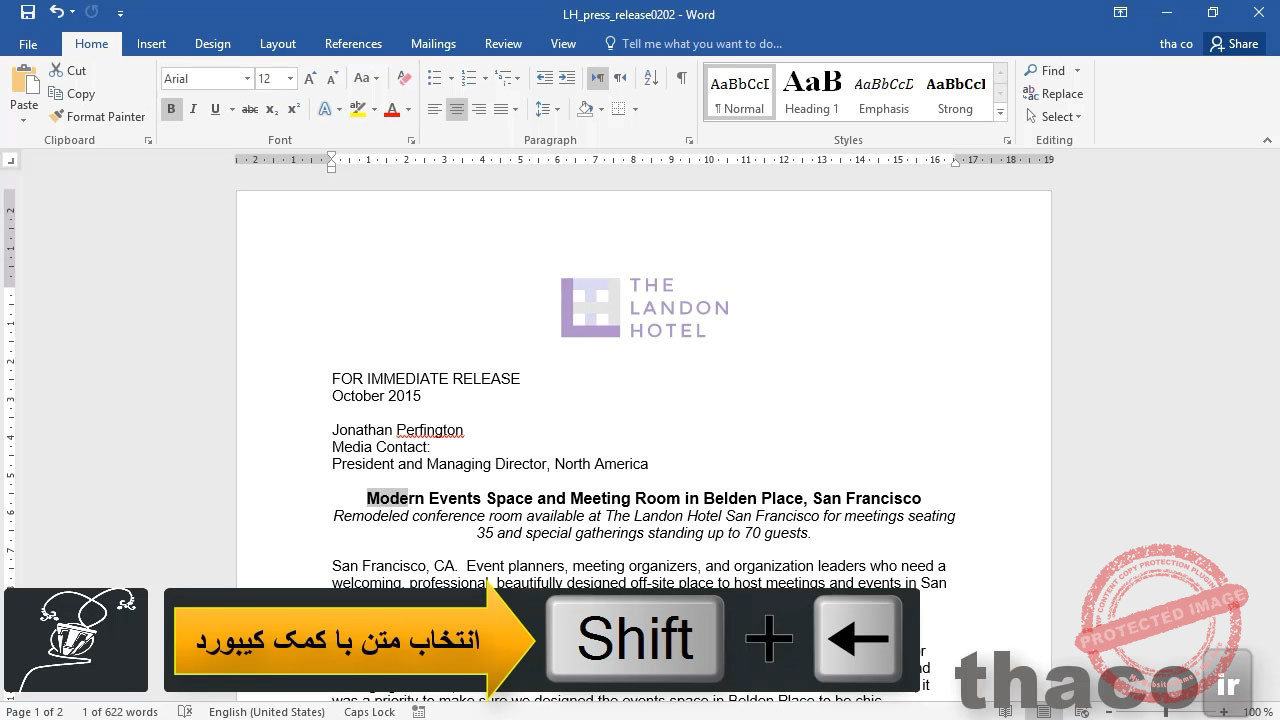The height and width of the screenshot is (720, 1280).
Task: Click the Bullets list icon
Action: click(x=433, y=77)
